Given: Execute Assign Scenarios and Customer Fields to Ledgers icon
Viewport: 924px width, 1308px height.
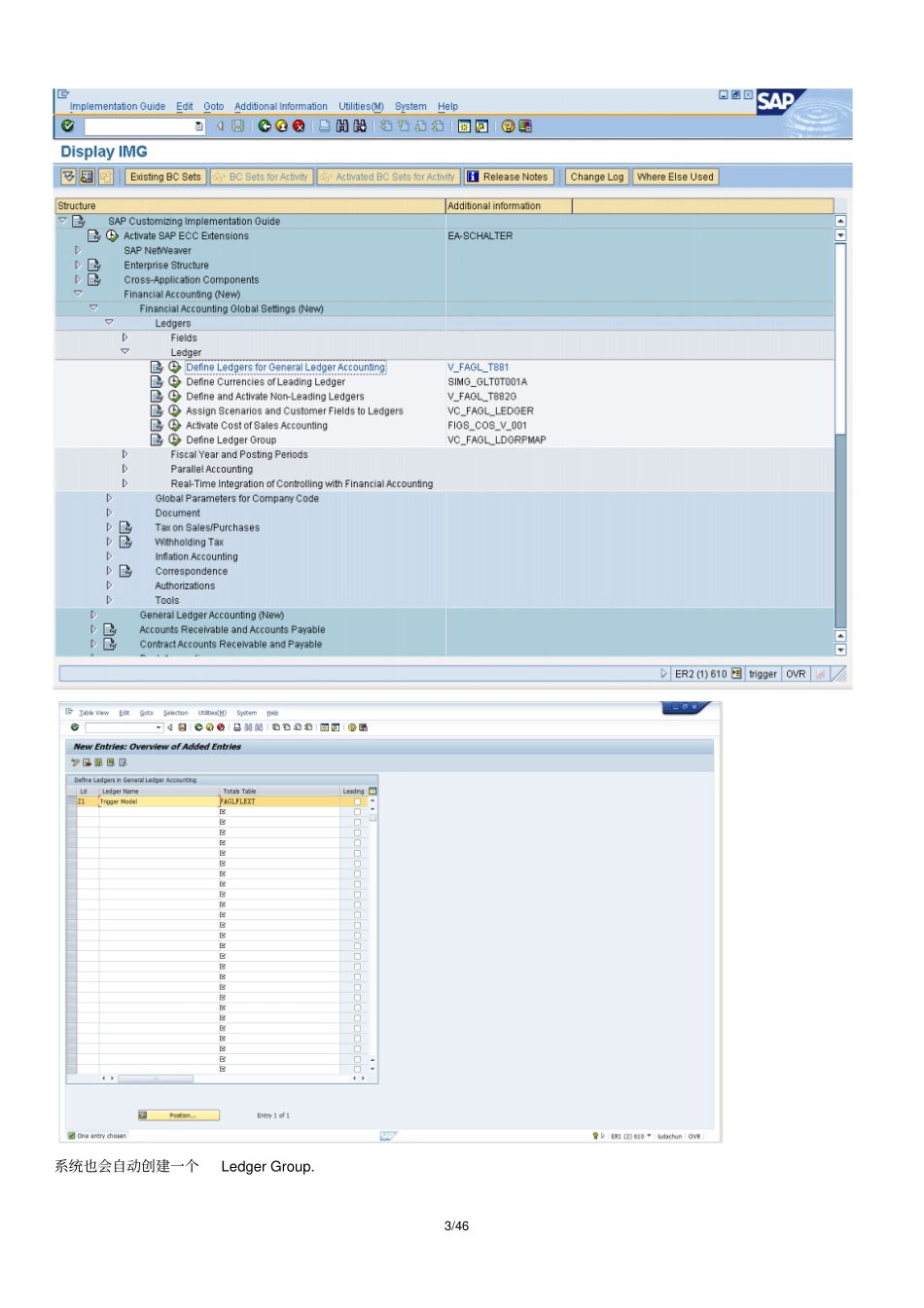Looking at the screenshot, I should point(175,411).
